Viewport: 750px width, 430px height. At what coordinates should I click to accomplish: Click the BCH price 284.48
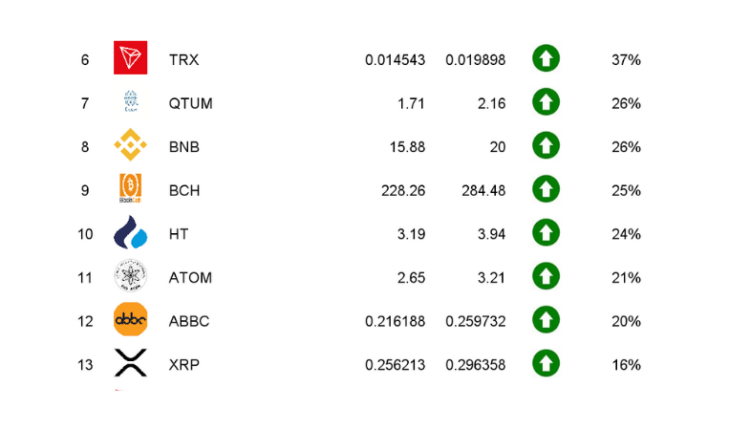tap(484, 190)
